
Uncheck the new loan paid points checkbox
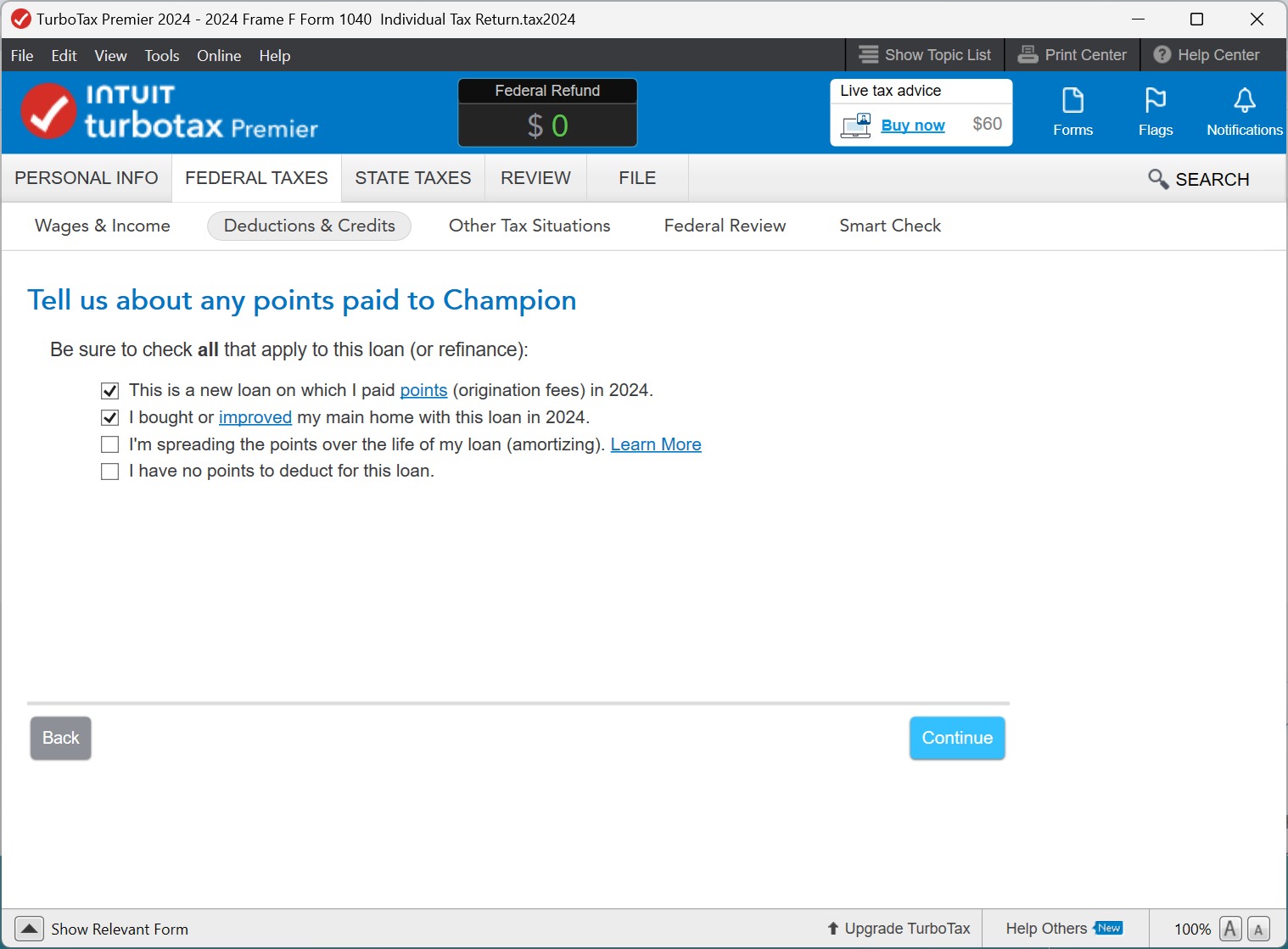[109, 391]
